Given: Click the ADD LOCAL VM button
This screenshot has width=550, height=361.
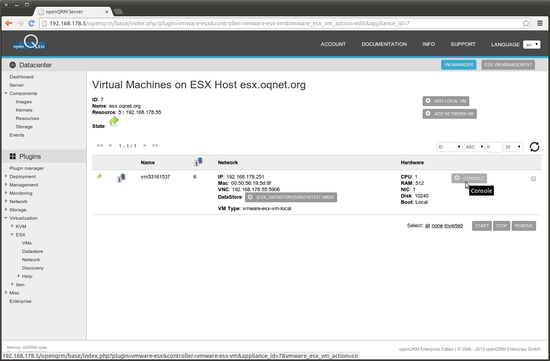Looking at the screenshot, I should pos(445,101).
